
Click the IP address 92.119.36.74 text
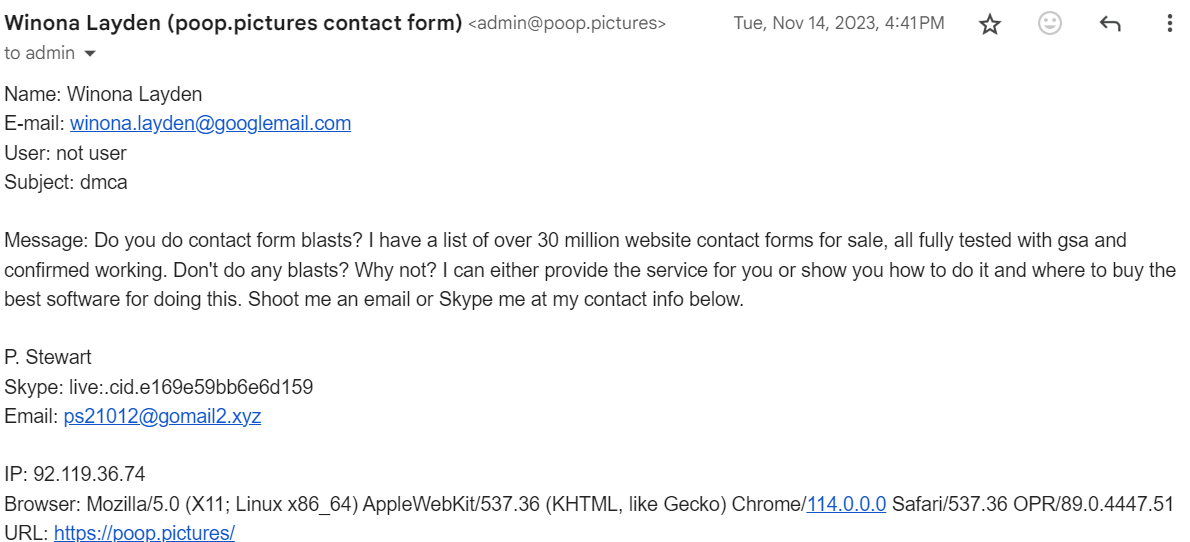click(x=74, y=474)
